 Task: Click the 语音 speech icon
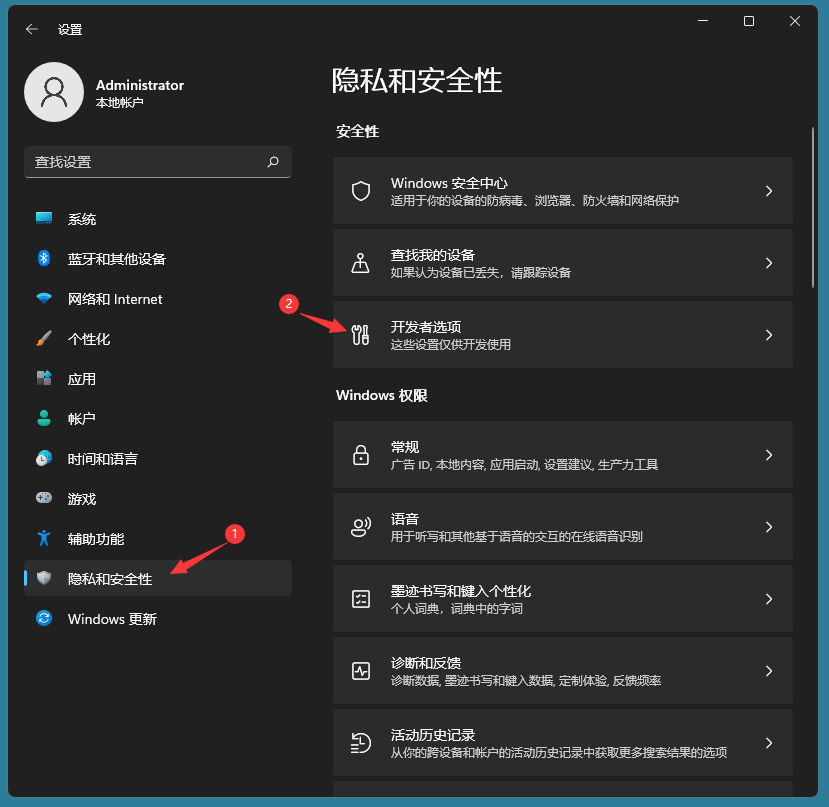[x=361, y=527]
